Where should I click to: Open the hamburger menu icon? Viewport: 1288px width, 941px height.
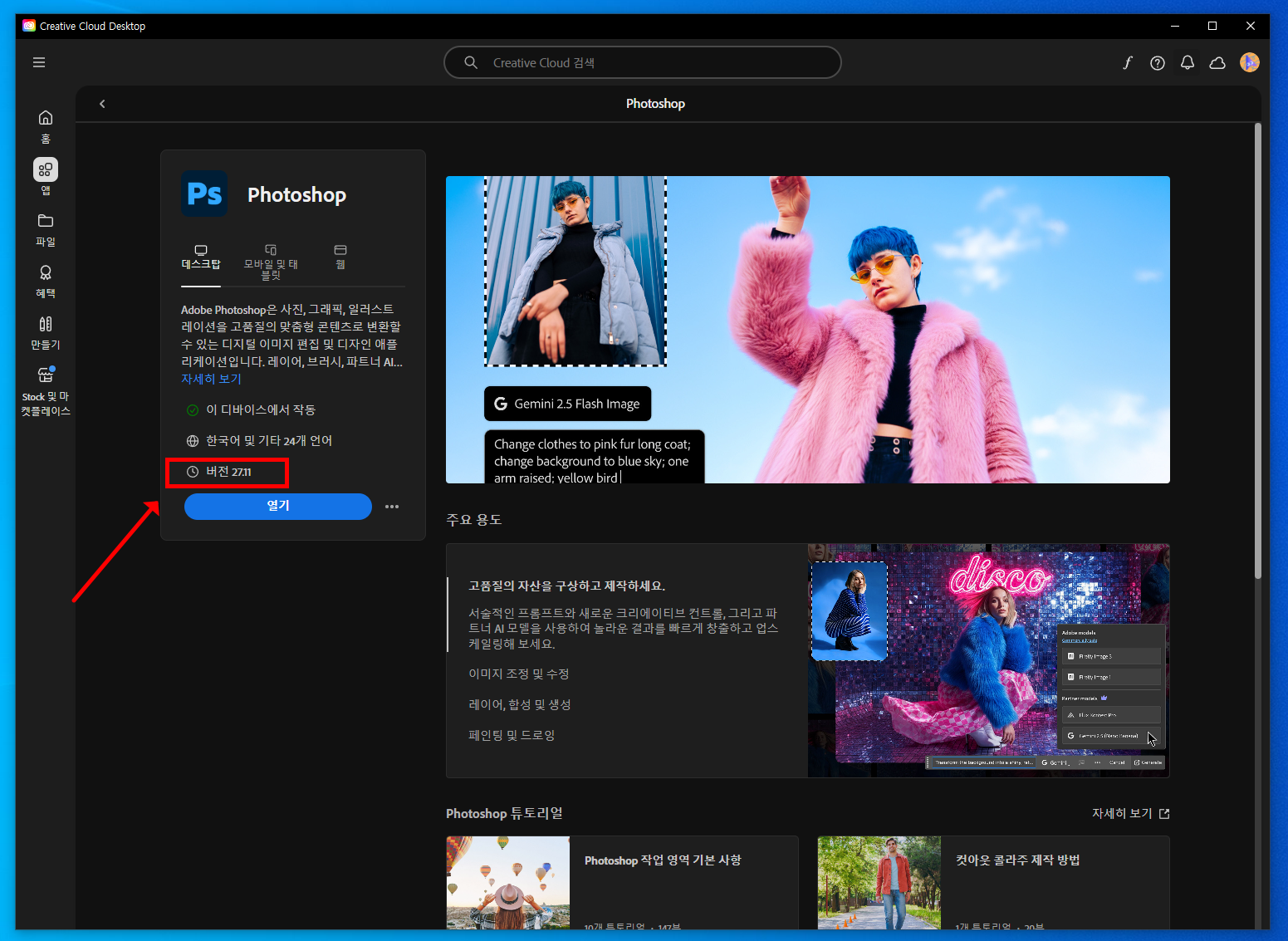tap(39, 62)
